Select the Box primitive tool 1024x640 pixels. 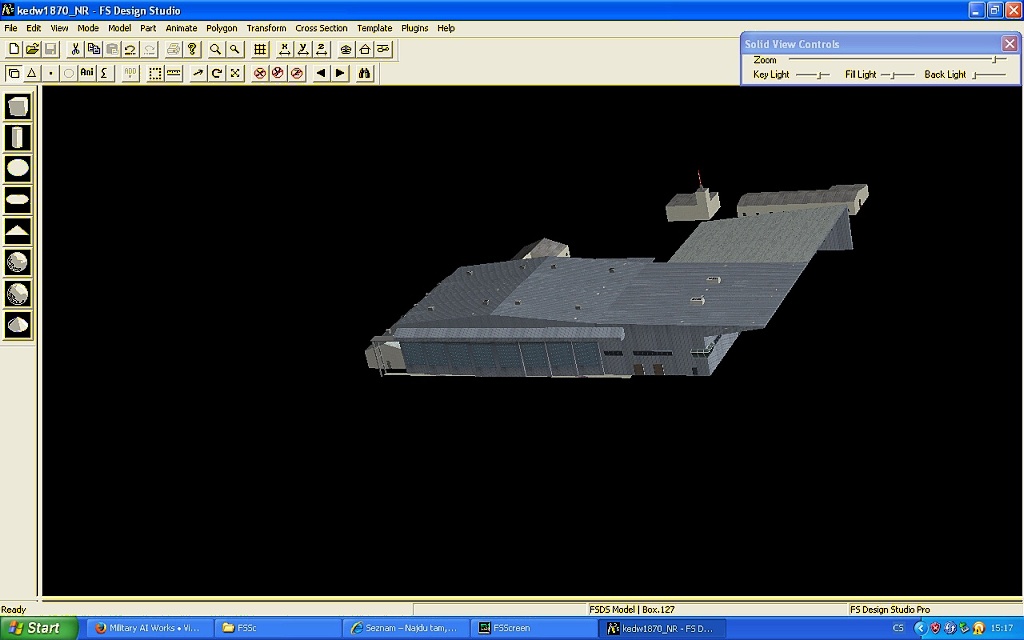coord(18,106)
